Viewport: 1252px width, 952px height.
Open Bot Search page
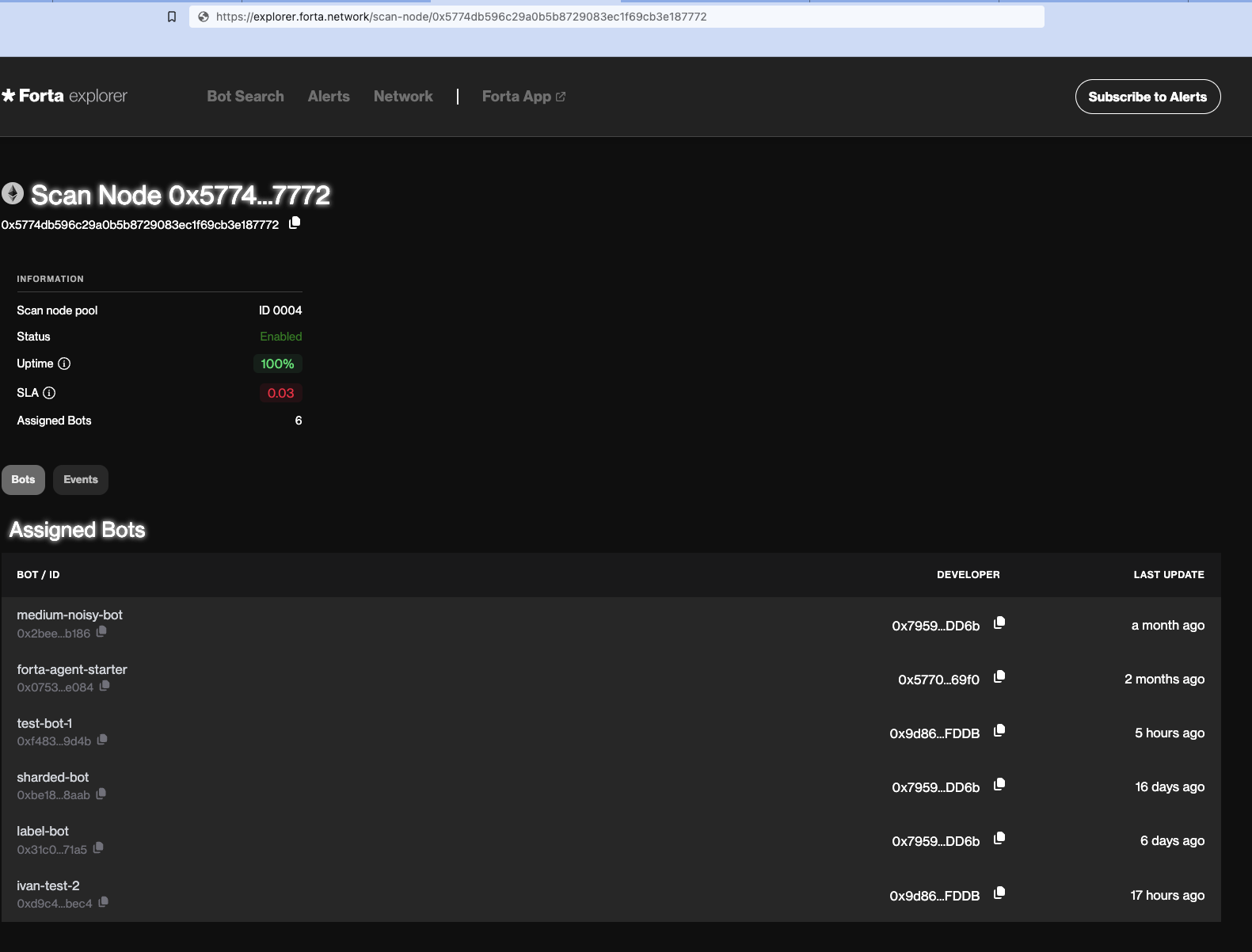click(x=245, y=96)
